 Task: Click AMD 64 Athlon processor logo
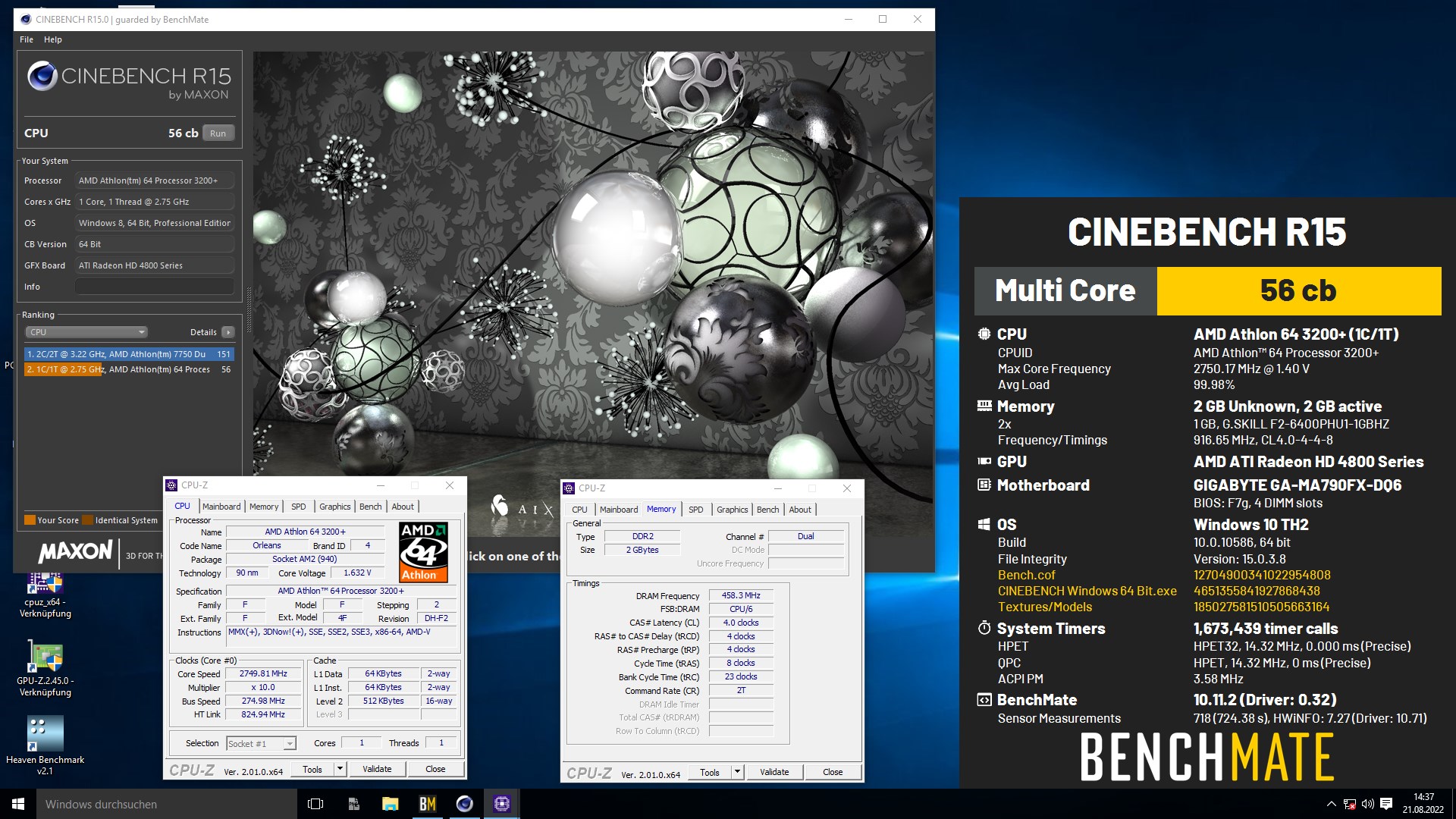423,552
